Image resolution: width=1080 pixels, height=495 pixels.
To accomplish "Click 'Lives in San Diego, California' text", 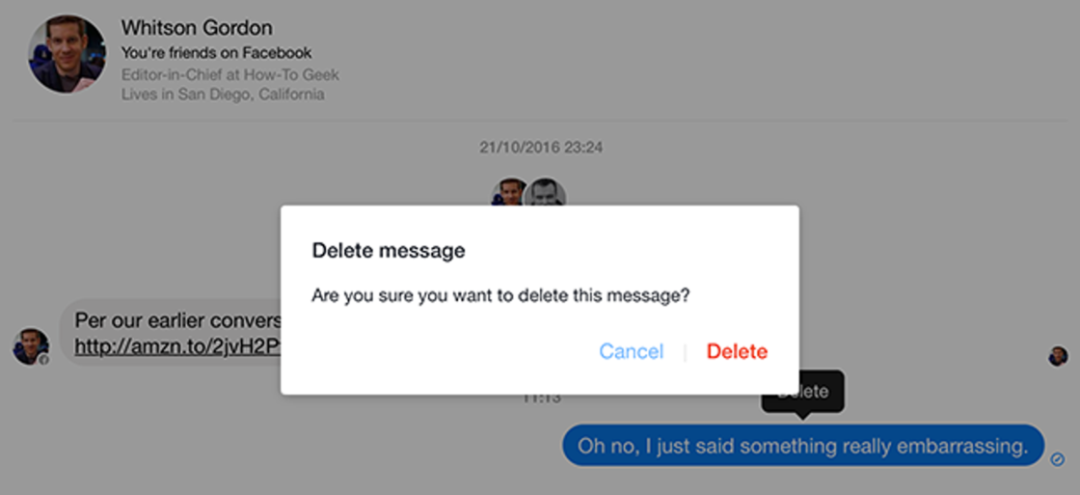I will tap(222, 94).
